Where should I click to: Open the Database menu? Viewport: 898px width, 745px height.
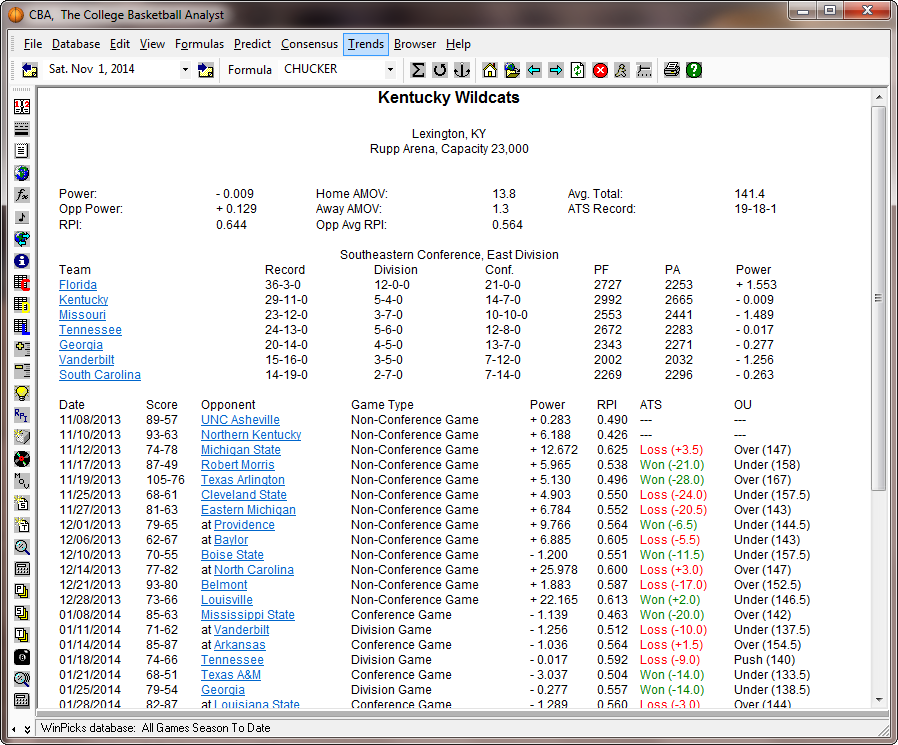click(x=76, y=44)
